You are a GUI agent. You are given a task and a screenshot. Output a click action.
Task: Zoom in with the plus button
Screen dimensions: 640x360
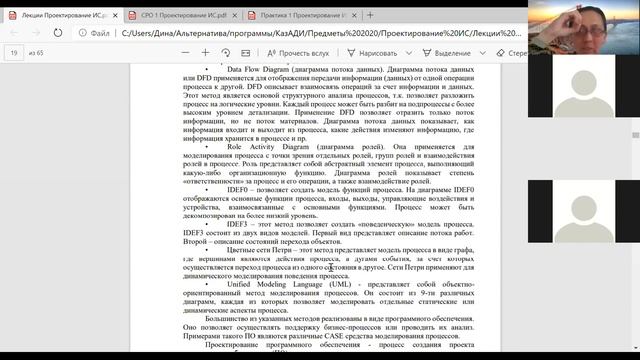click(x=205, y=53)
